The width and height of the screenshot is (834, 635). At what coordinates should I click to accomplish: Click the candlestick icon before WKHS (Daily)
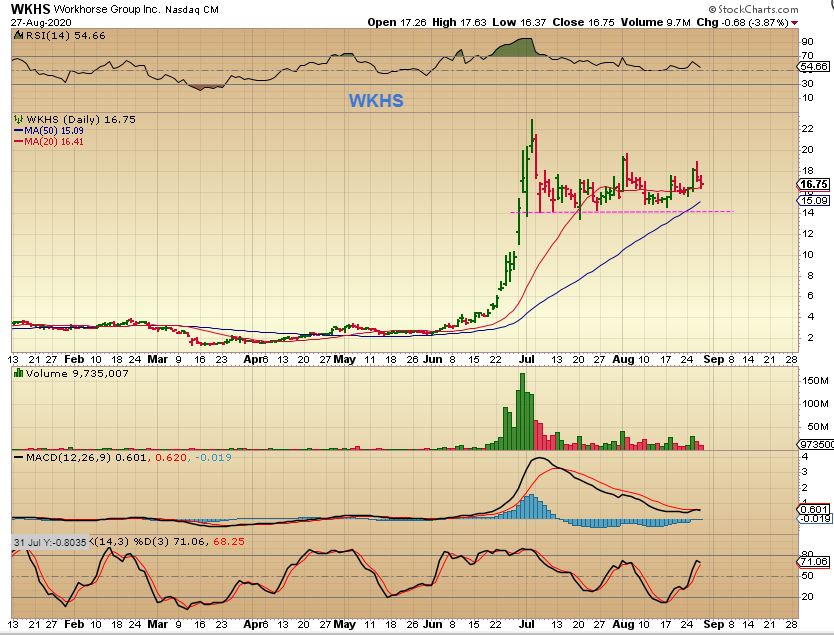pyautogui.click(x=19, y=119)
